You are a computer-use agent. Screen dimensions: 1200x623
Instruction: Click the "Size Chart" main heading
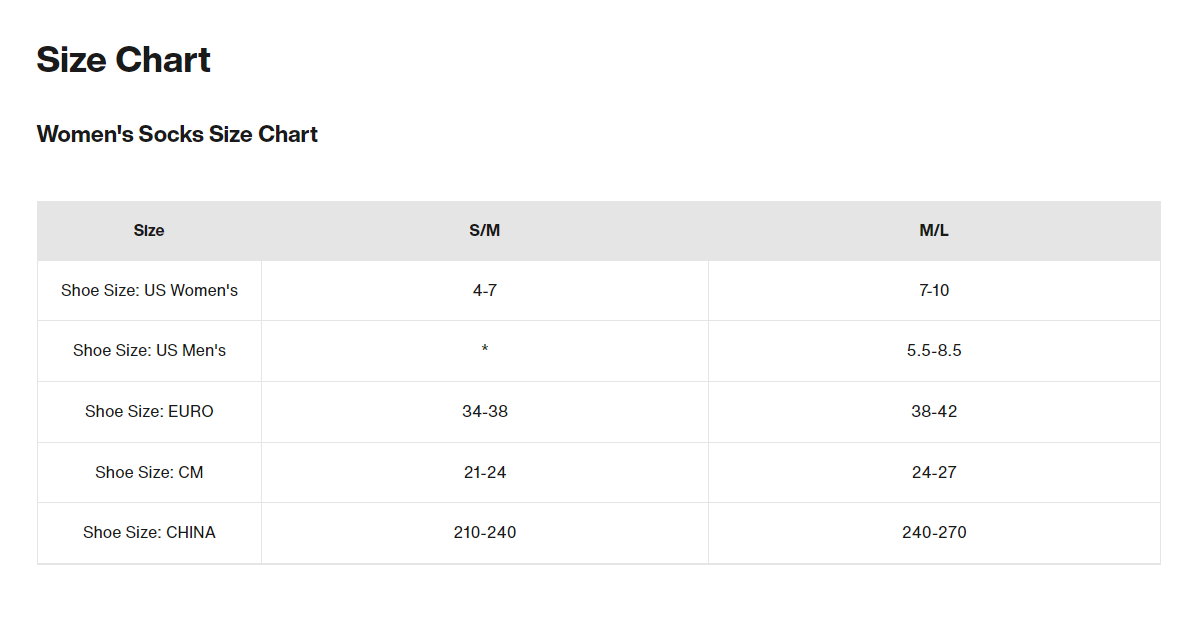[123, 60]
